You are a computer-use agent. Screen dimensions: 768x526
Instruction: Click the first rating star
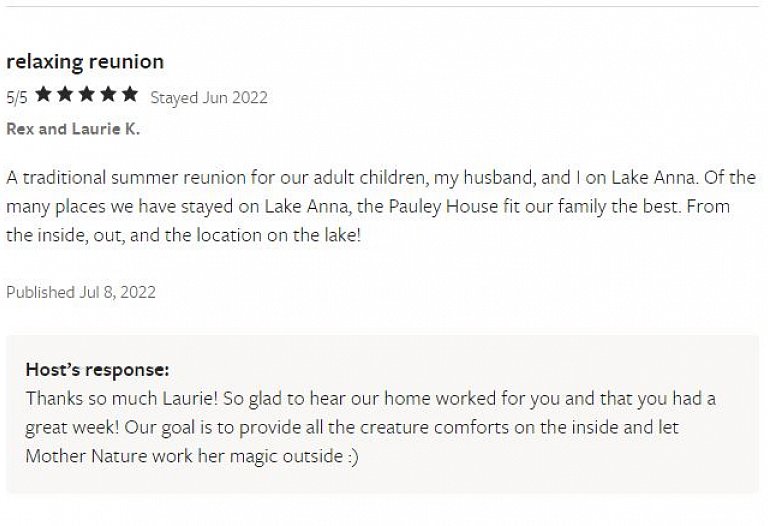pyautogui.click(x=44, y=94)
